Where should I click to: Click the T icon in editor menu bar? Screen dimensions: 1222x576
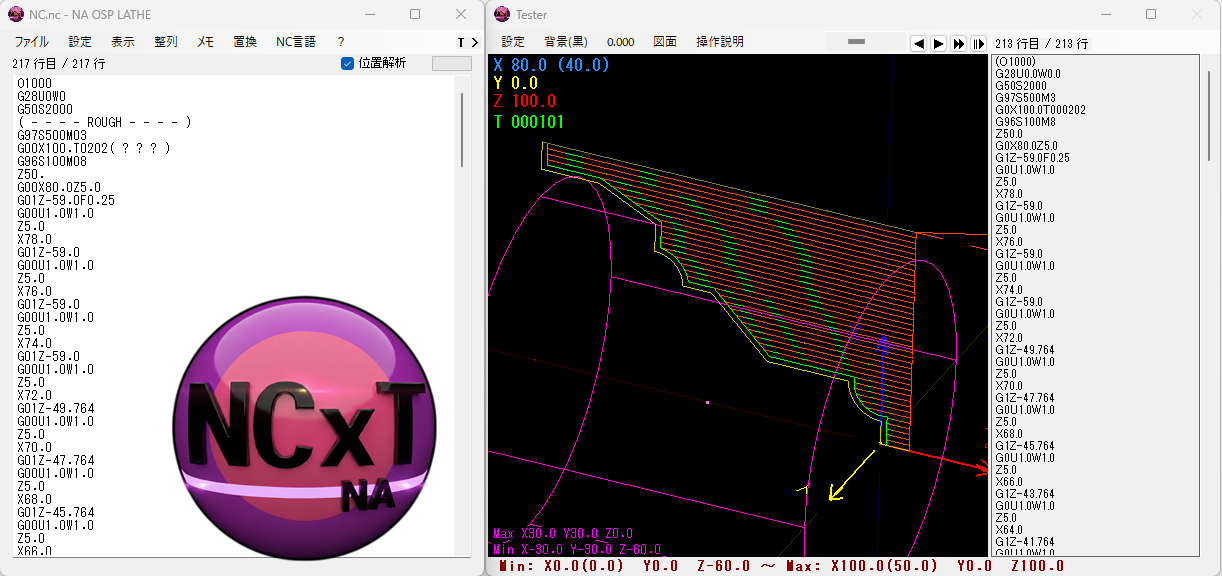460,42
